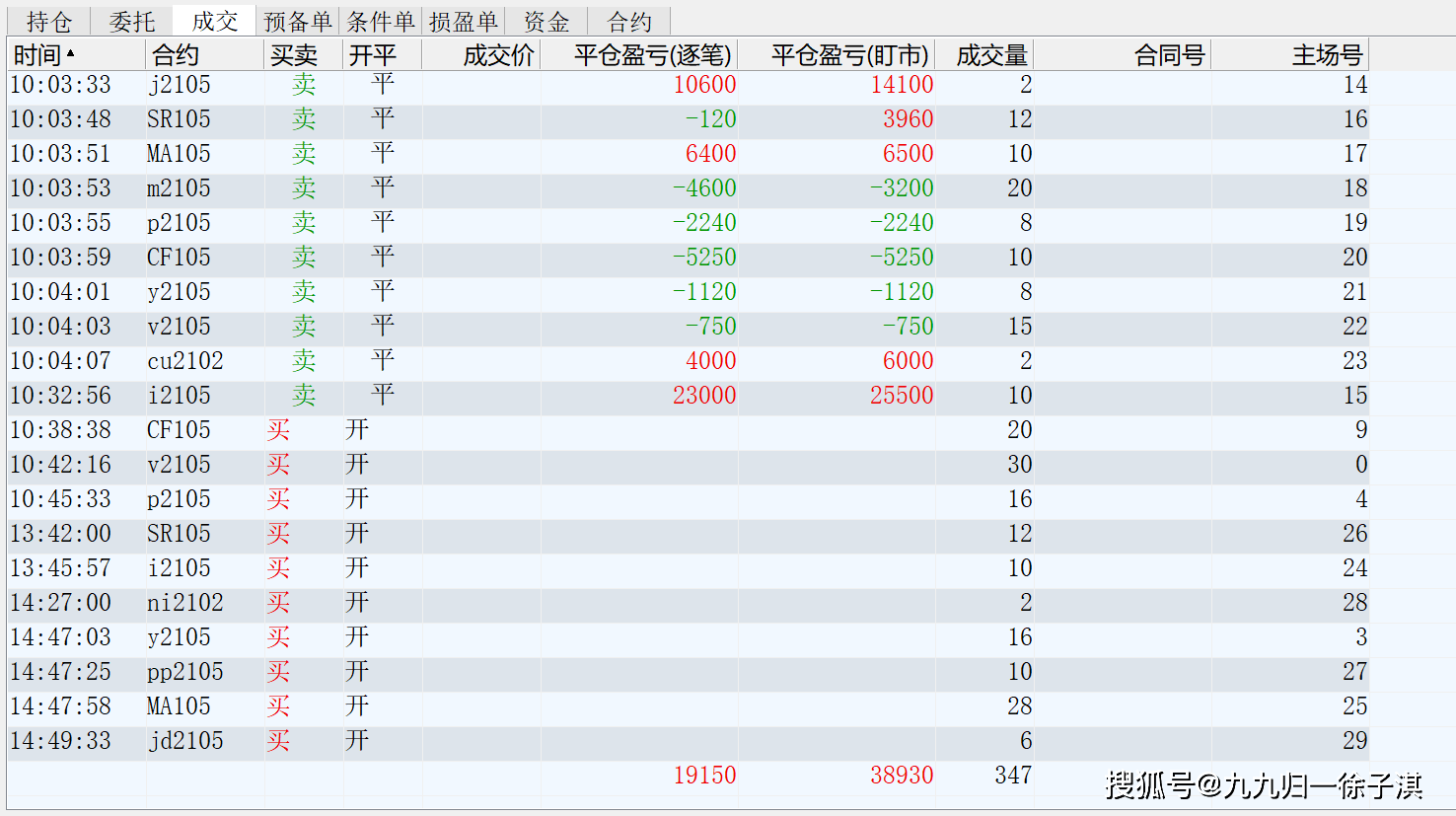Viewport: 1456px width, 816px height.
Task: Select the 10:03:33 time cell
Action: 60,85
